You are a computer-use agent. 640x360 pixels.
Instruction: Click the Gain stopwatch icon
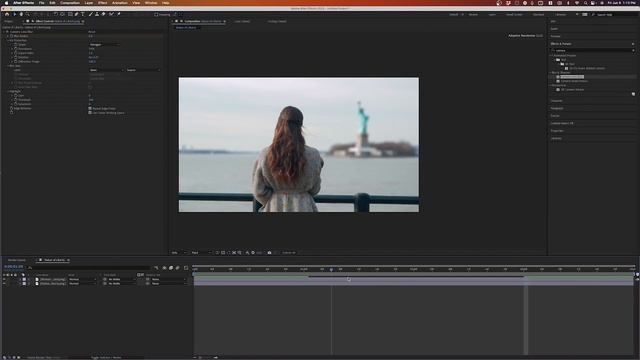point(16,96)
